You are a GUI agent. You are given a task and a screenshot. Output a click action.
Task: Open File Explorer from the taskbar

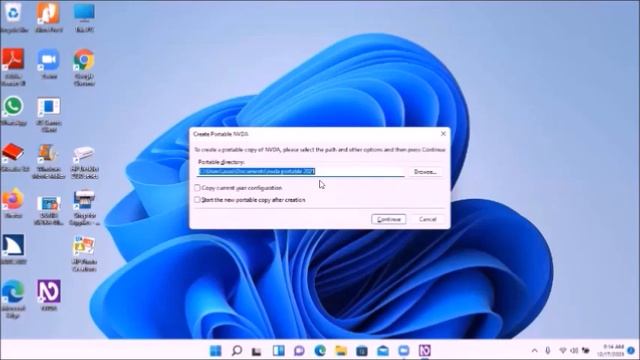pyautogui.click(x=341, y=350)
